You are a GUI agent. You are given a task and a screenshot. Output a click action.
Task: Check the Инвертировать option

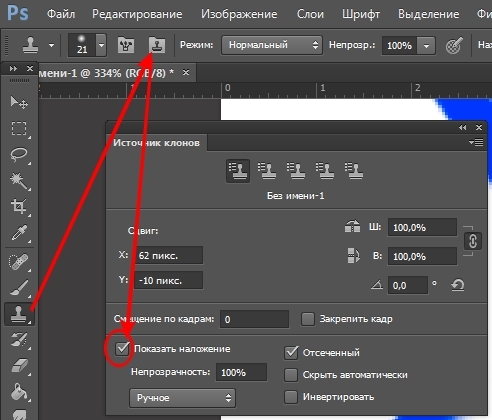click(x=291, y=397)
